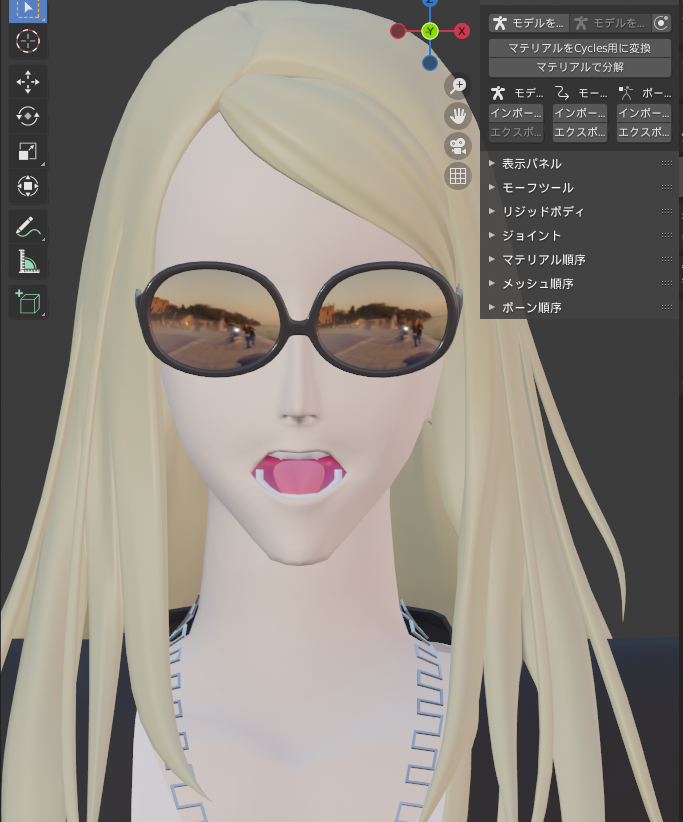This screenshot has height=822, width=683.
Task: Click the bone armature icon beside ボー...
Action: click(x=625, y=93)
